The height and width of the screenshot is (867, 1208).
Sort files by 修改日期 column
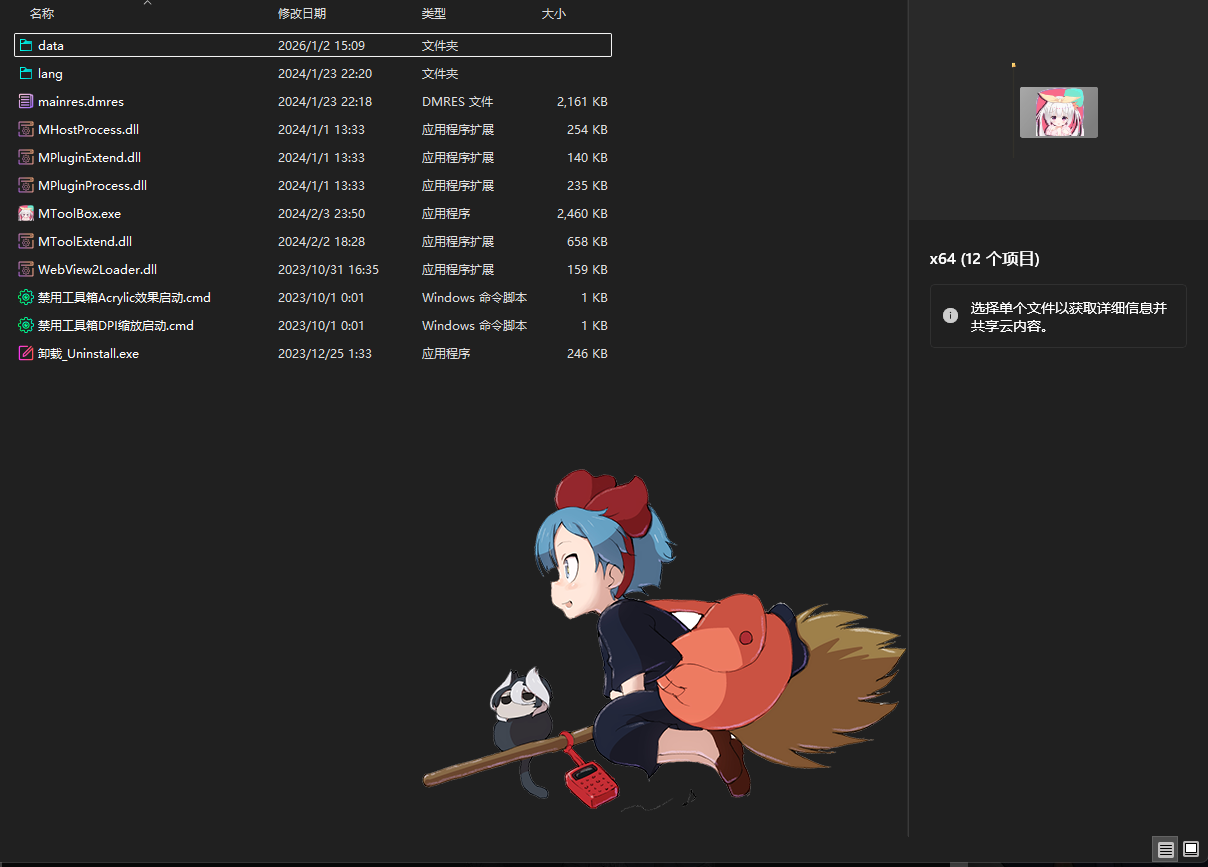(301, 14)
